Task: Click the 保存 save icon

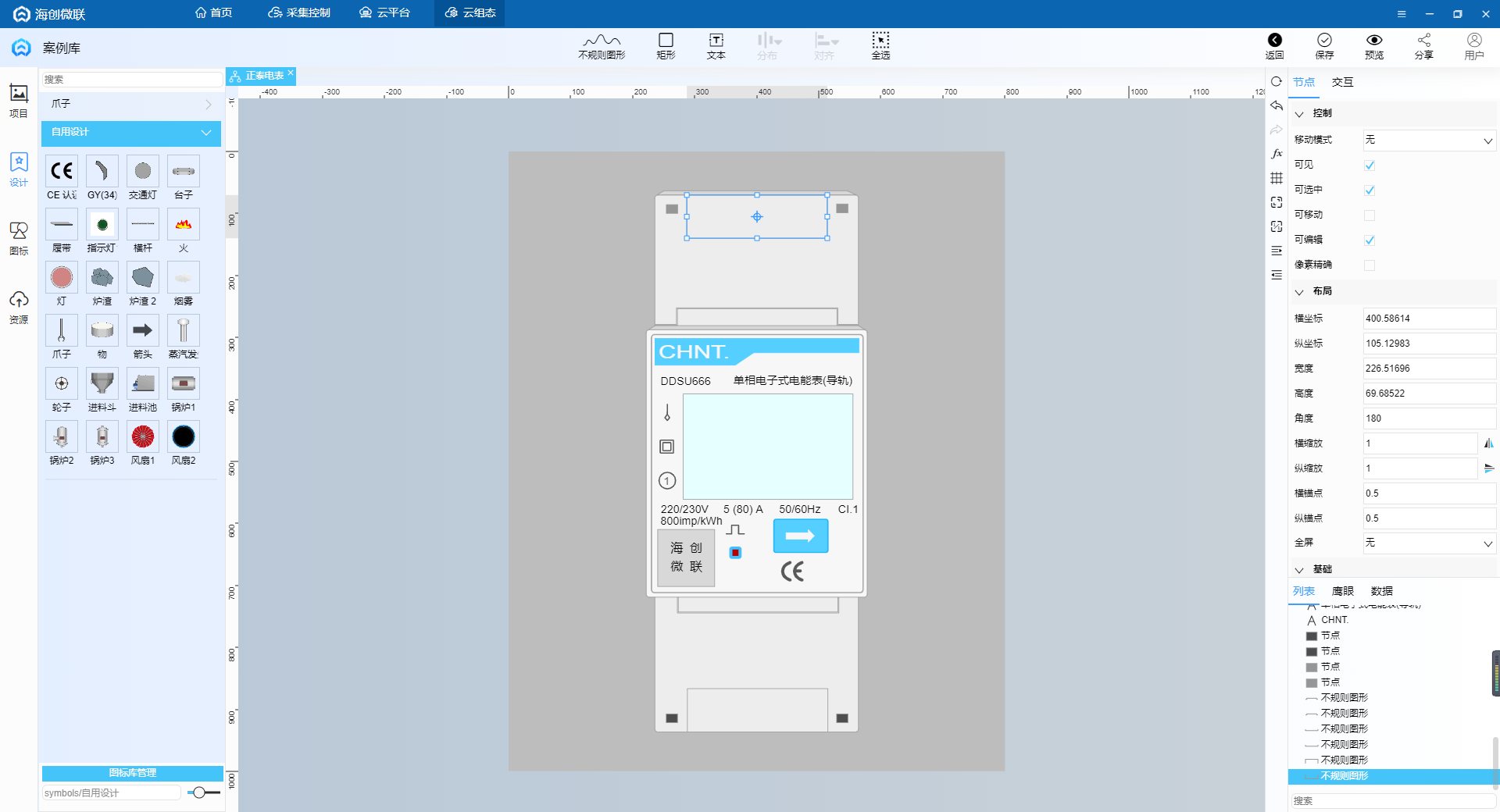Action: [1324, 46]
